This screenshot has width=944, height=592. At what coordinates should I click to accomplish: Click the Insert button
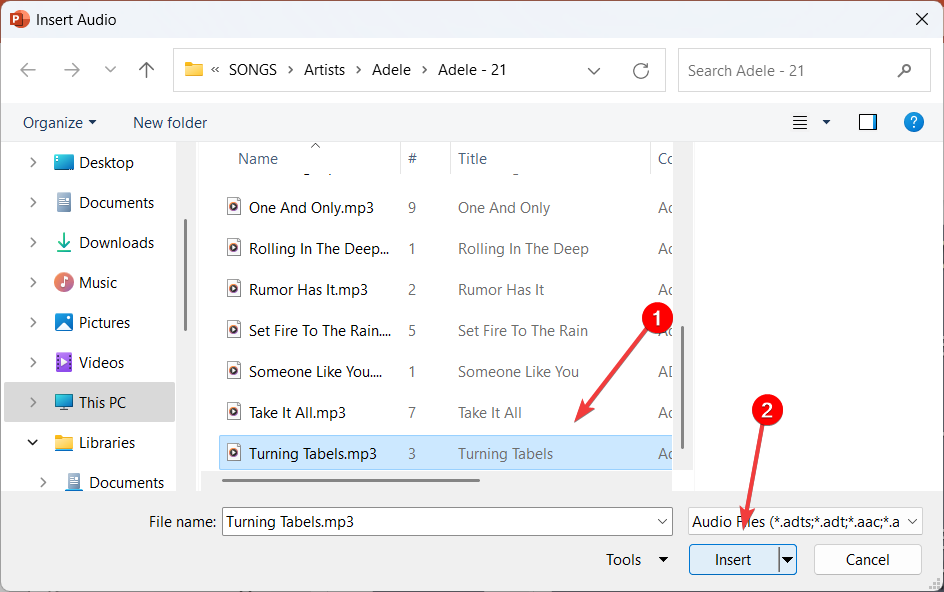point(733,559)
